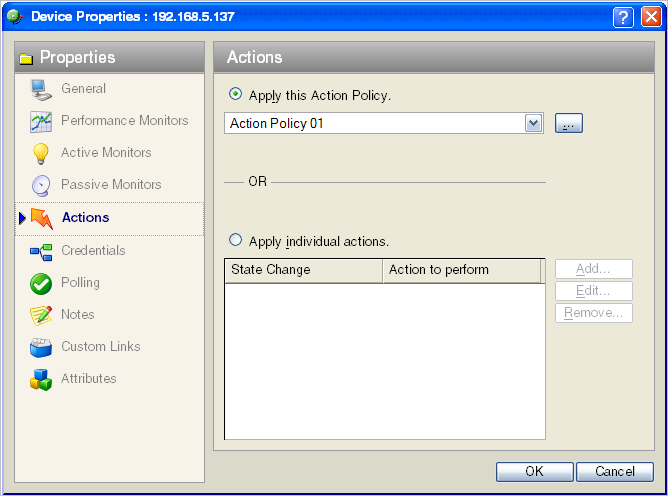668x496 pixels.
Task: Confirm with the OK button
Action: pyautogui.click(x=535, y=472)
